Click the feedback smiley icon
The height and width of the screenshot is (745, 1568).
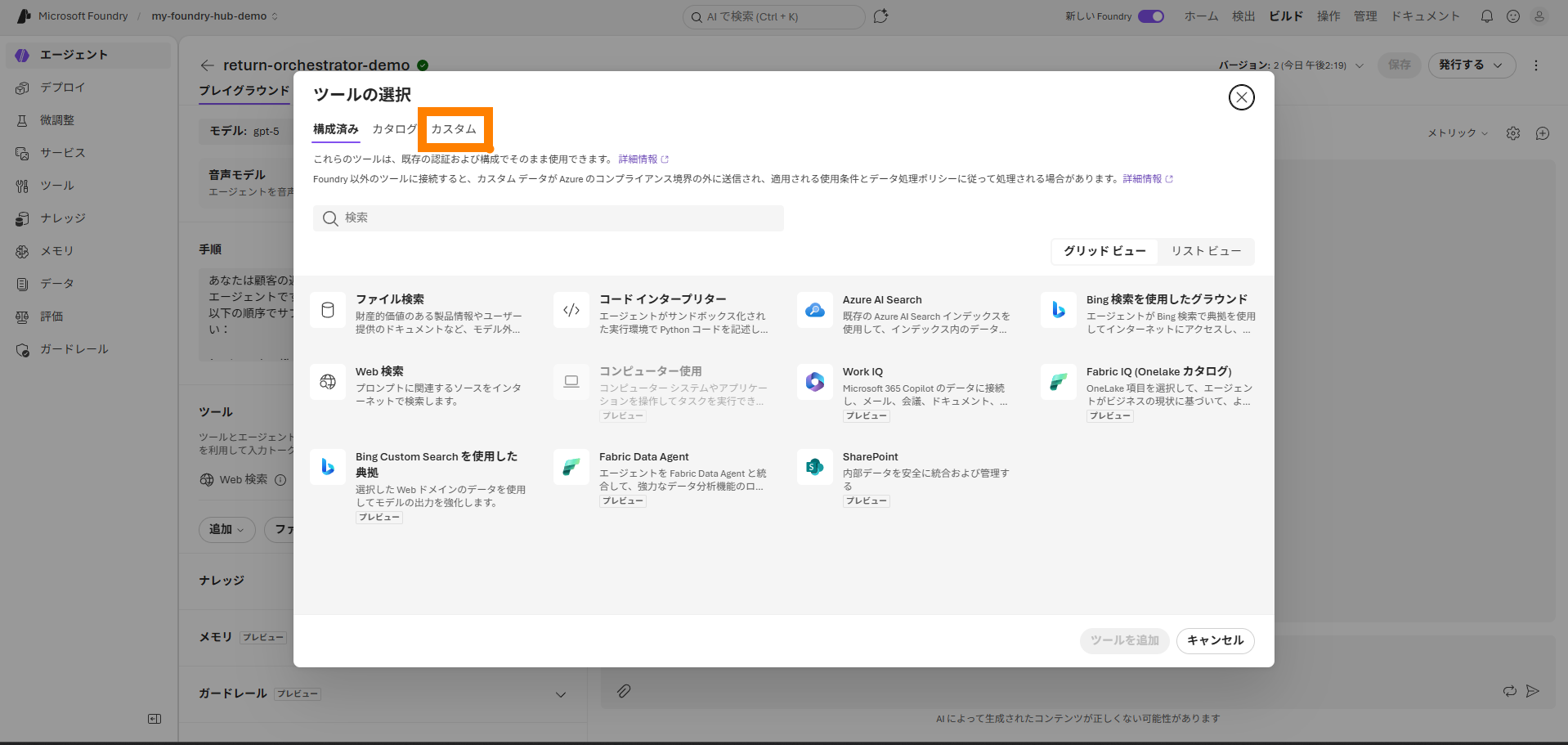(1513, 16)
